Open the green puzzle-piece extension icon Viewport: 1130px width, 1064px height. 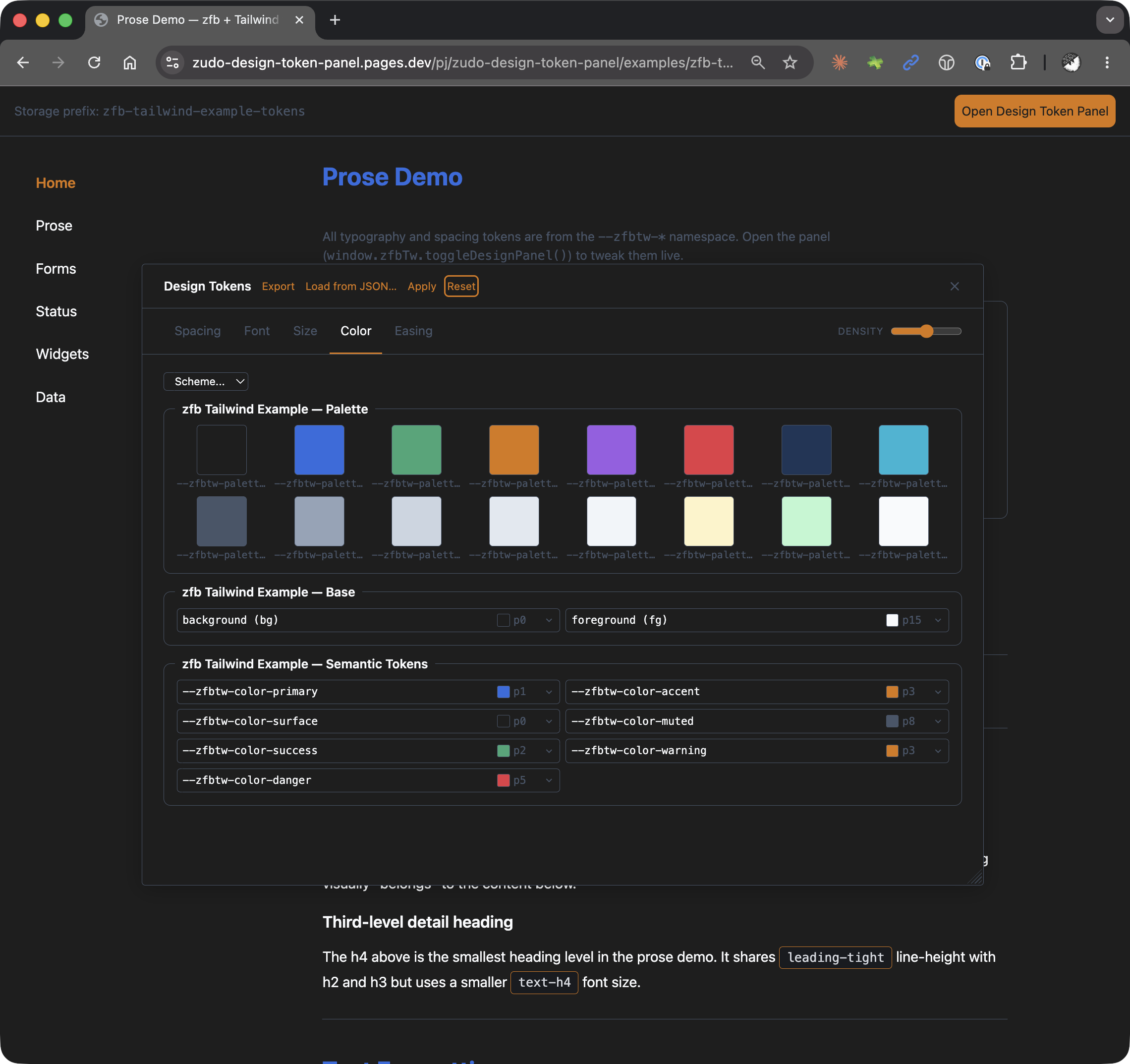(x=875, y=62)
